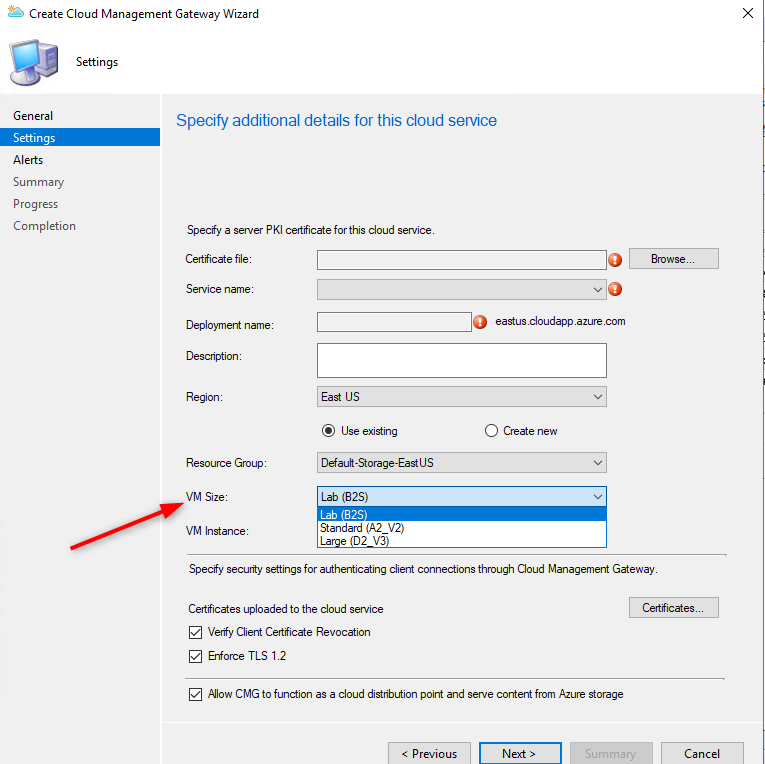Screen dimensions: 765x764
Task: Open the Region dropdown
Action: click(462, 397)
